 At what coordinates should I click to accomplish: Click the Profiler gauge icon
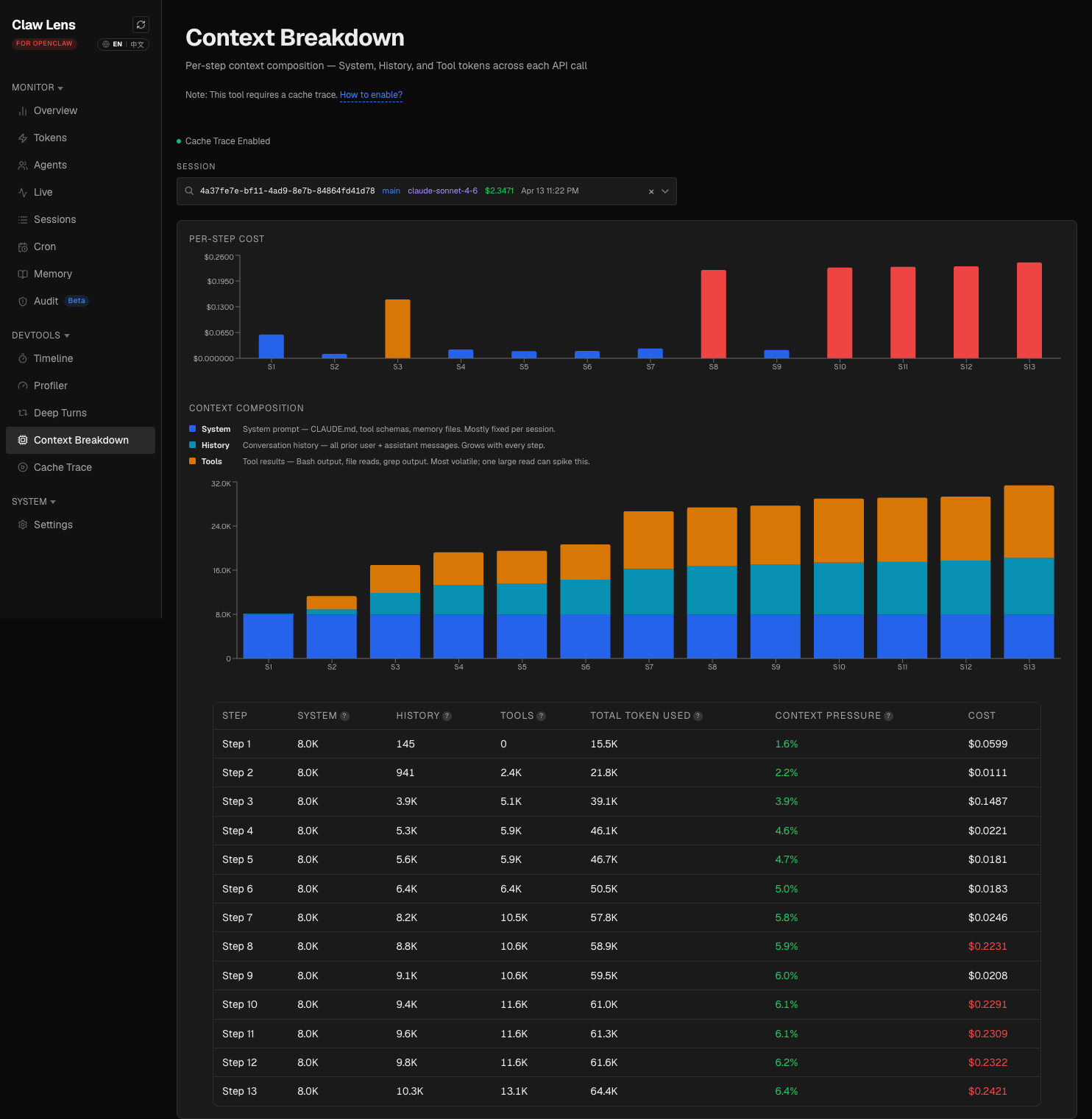pyautogui.click(x=23, y=386)
